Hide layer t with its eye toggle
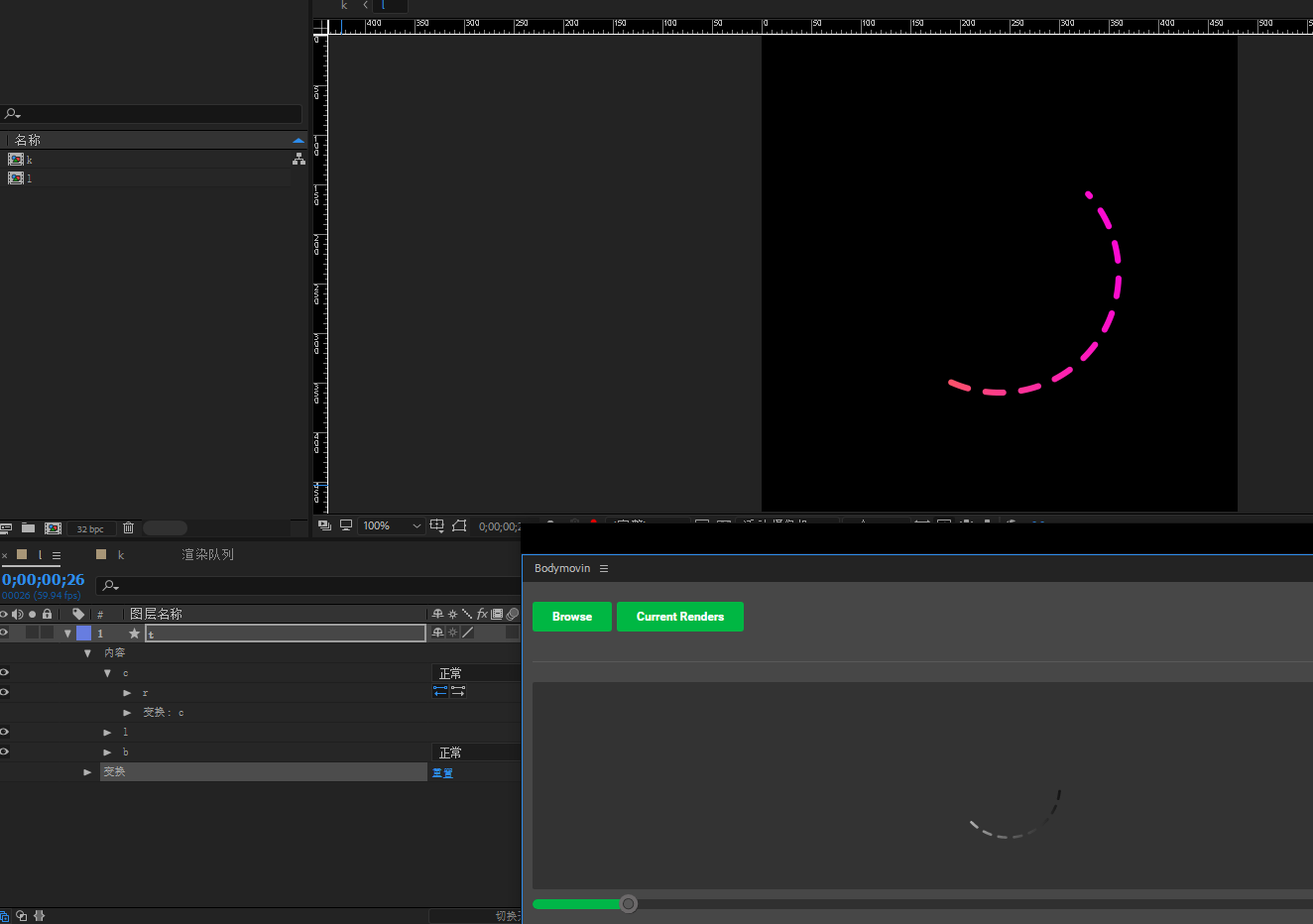This screenshot has width=1313, height=924. point(4,632)
